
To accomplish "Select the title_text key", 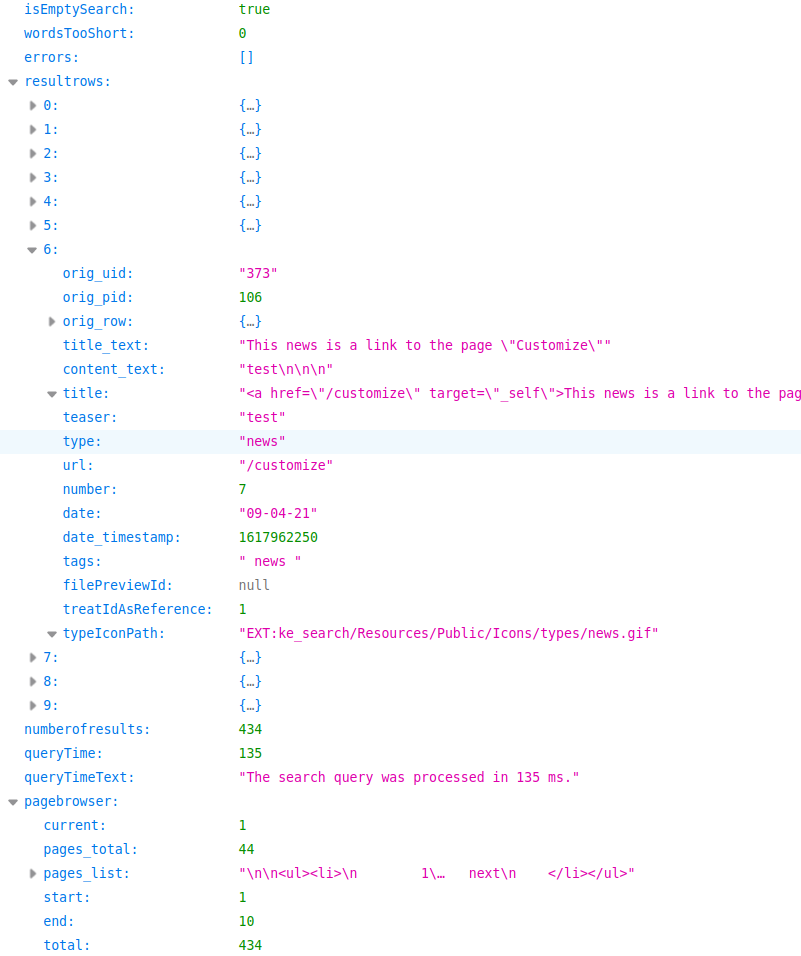I will [106, 346].
